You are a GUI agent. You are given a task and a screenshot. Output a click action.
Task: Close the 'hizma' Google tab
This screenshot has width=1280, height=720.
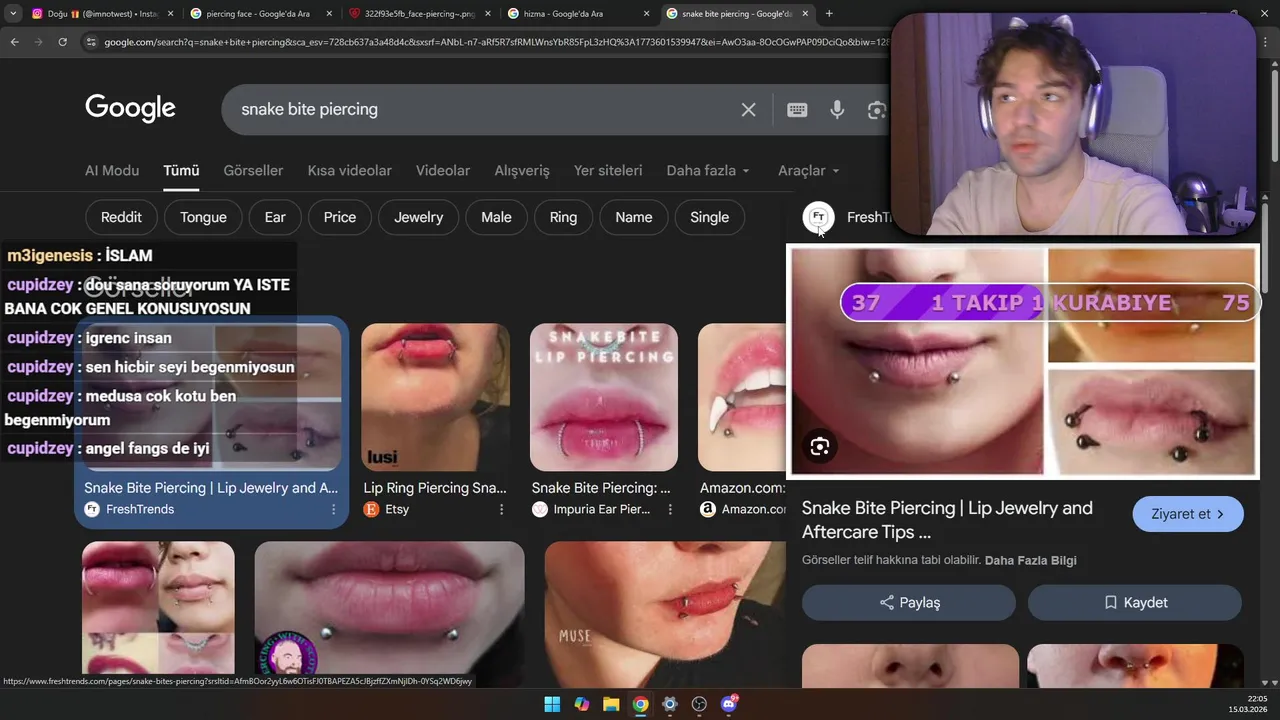point(647,14)
